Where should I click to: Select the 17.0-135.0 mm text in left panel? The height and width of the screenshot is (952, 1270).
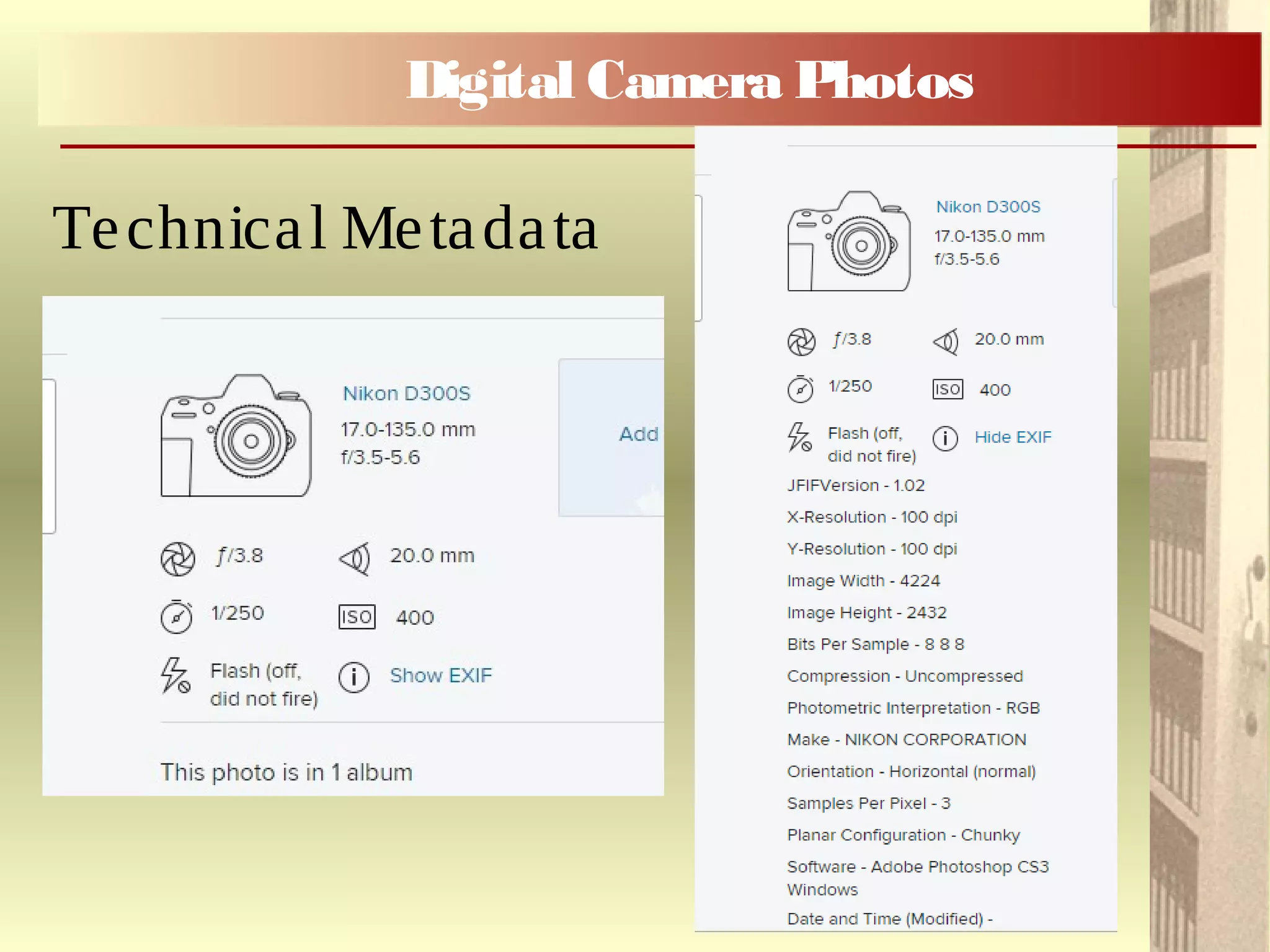tap(408, 430)
